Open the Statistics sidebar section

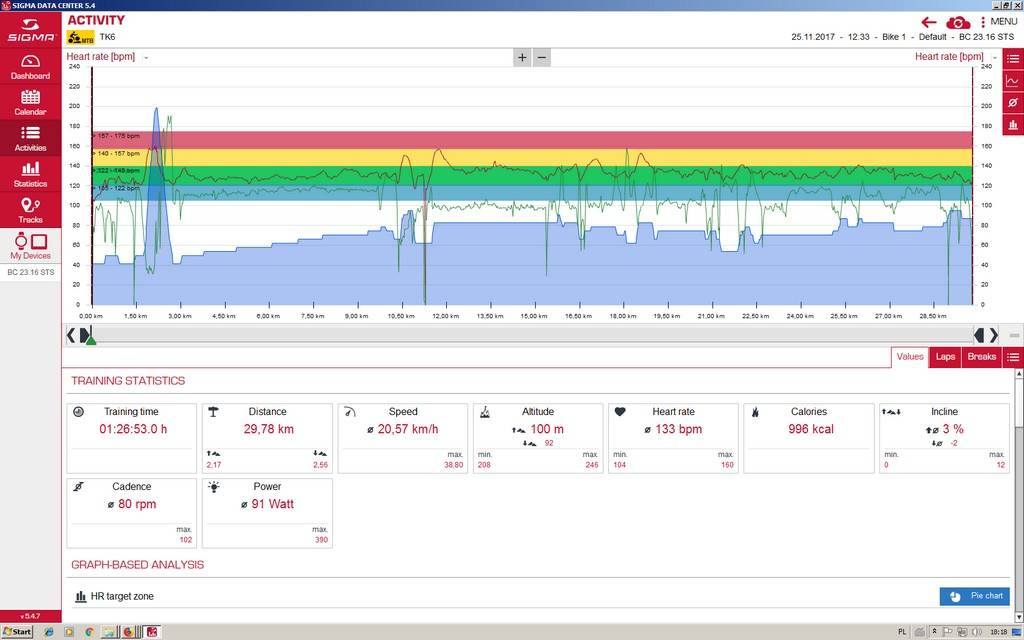point(30,175)
